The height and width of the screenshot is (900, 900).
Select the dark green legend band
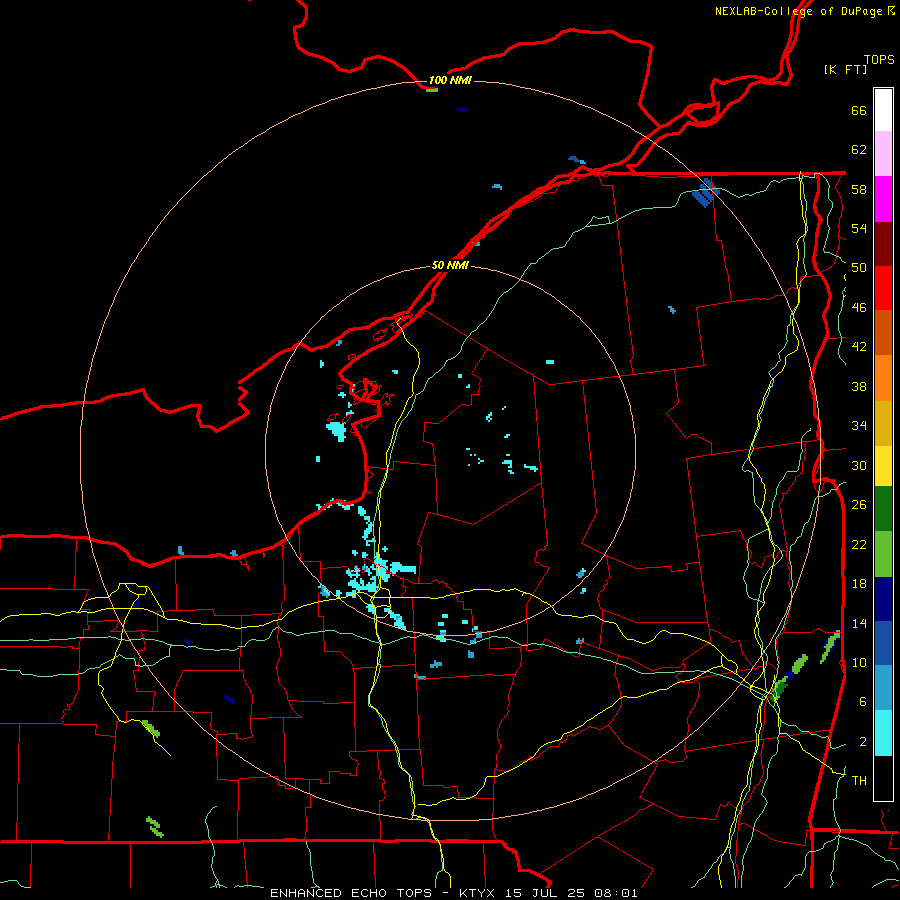tap(883, 509)
